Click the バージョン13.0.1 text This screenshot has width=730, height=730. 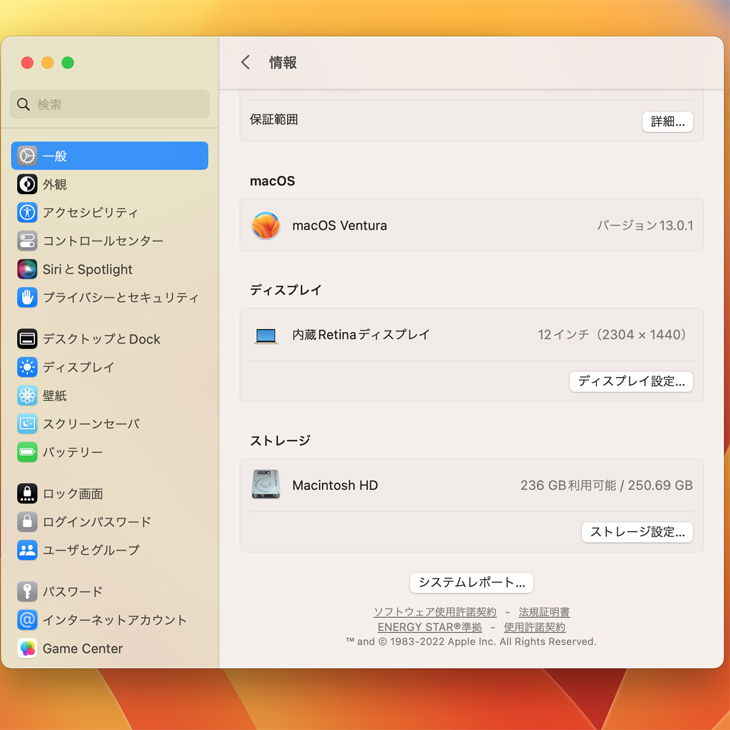coord(645,226)
